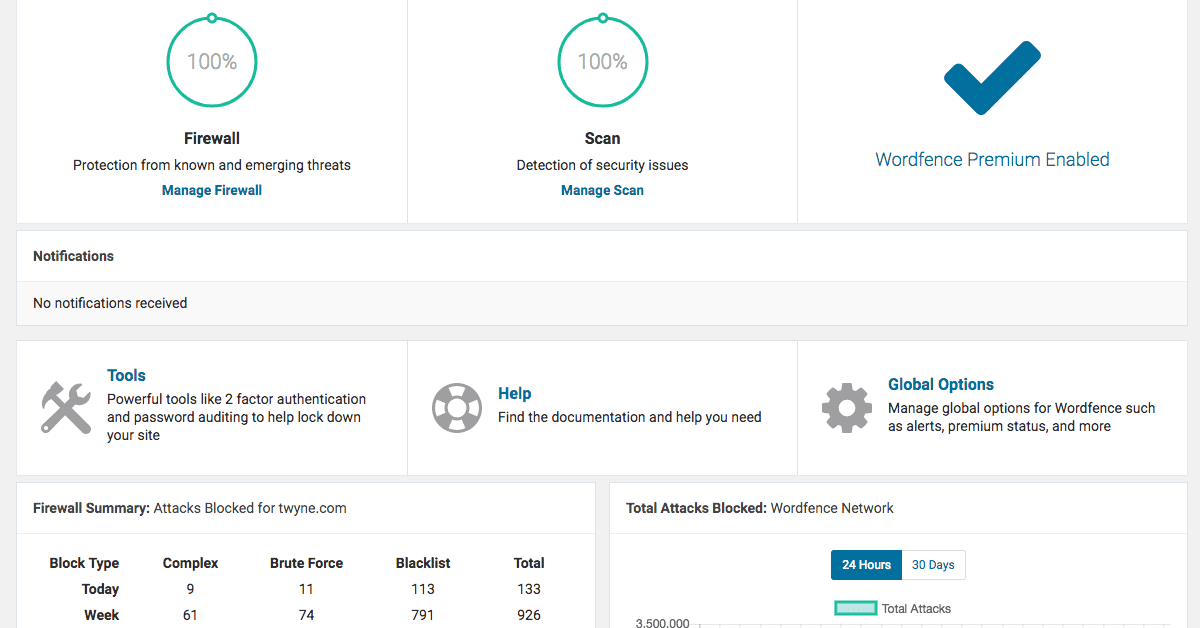Switch chart to 30 Days
This screenshot has height=628, width=1200.
click(933, 565)
